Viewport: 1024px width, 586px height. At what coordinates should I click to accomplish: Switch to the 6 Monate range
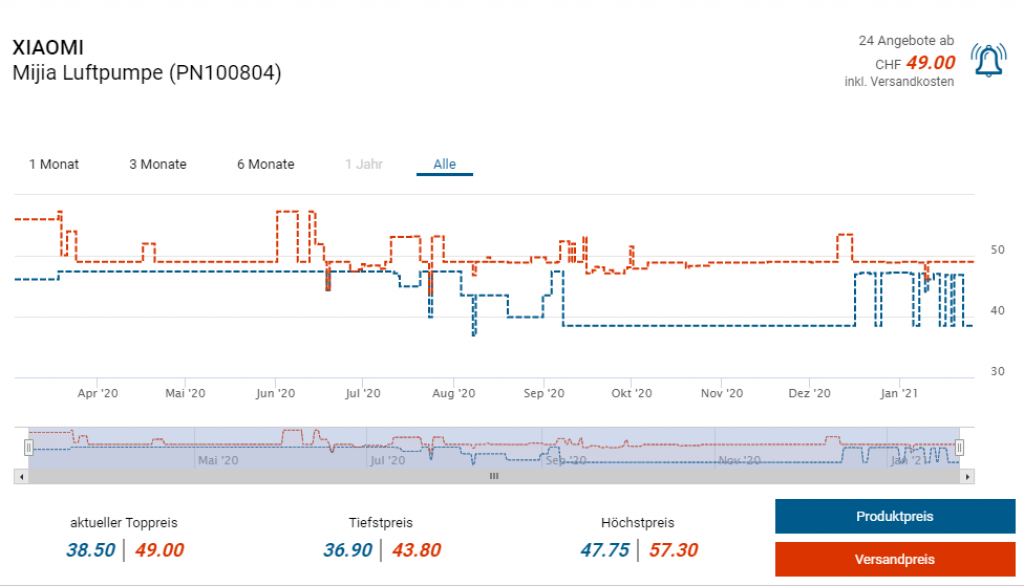[x=265, y=164]
